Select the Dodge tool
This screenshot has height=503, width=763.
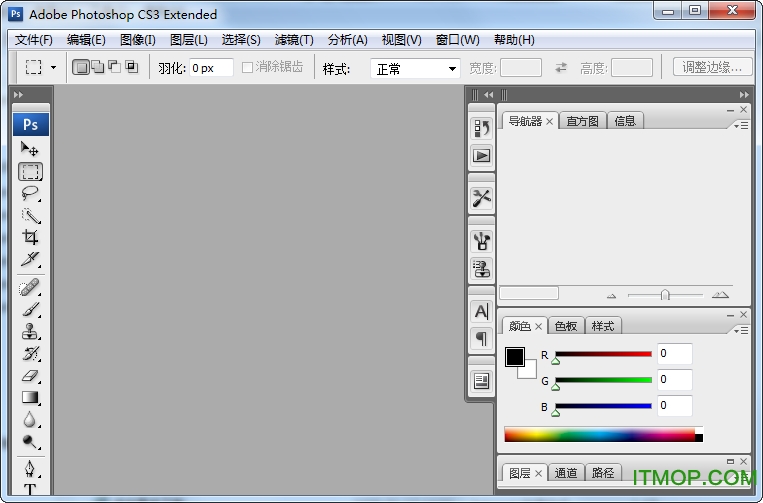30,442
